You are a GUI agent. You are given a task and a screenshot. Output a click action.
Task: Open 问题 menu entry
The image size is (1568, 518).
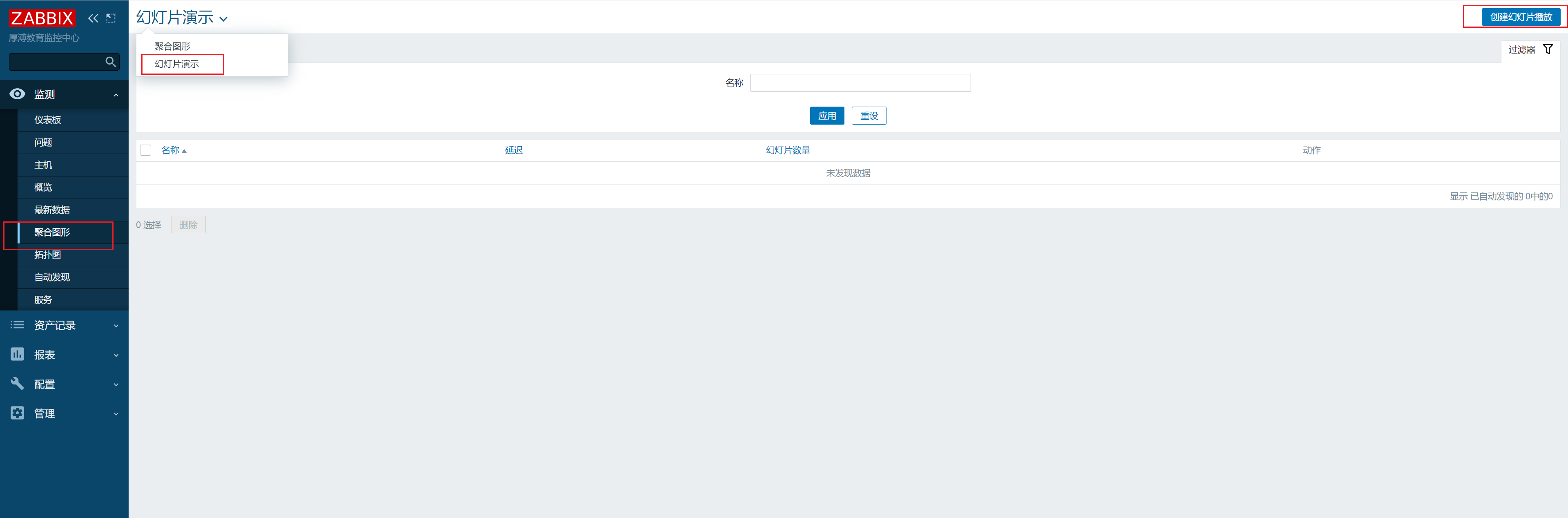(73, 143)
